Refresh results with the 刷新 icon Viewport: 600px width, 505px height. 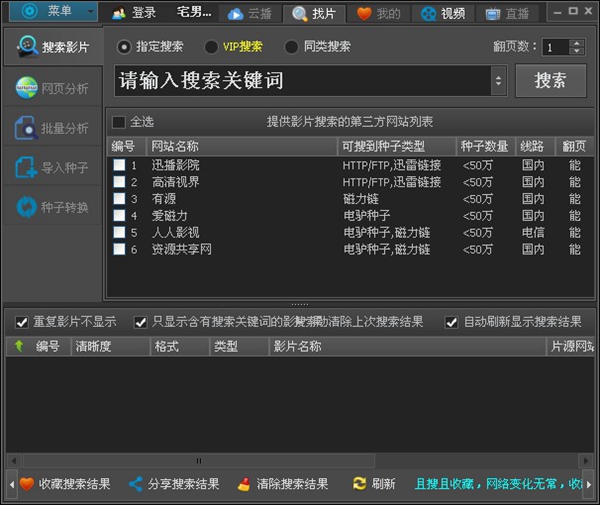click(x=359, y=484)
